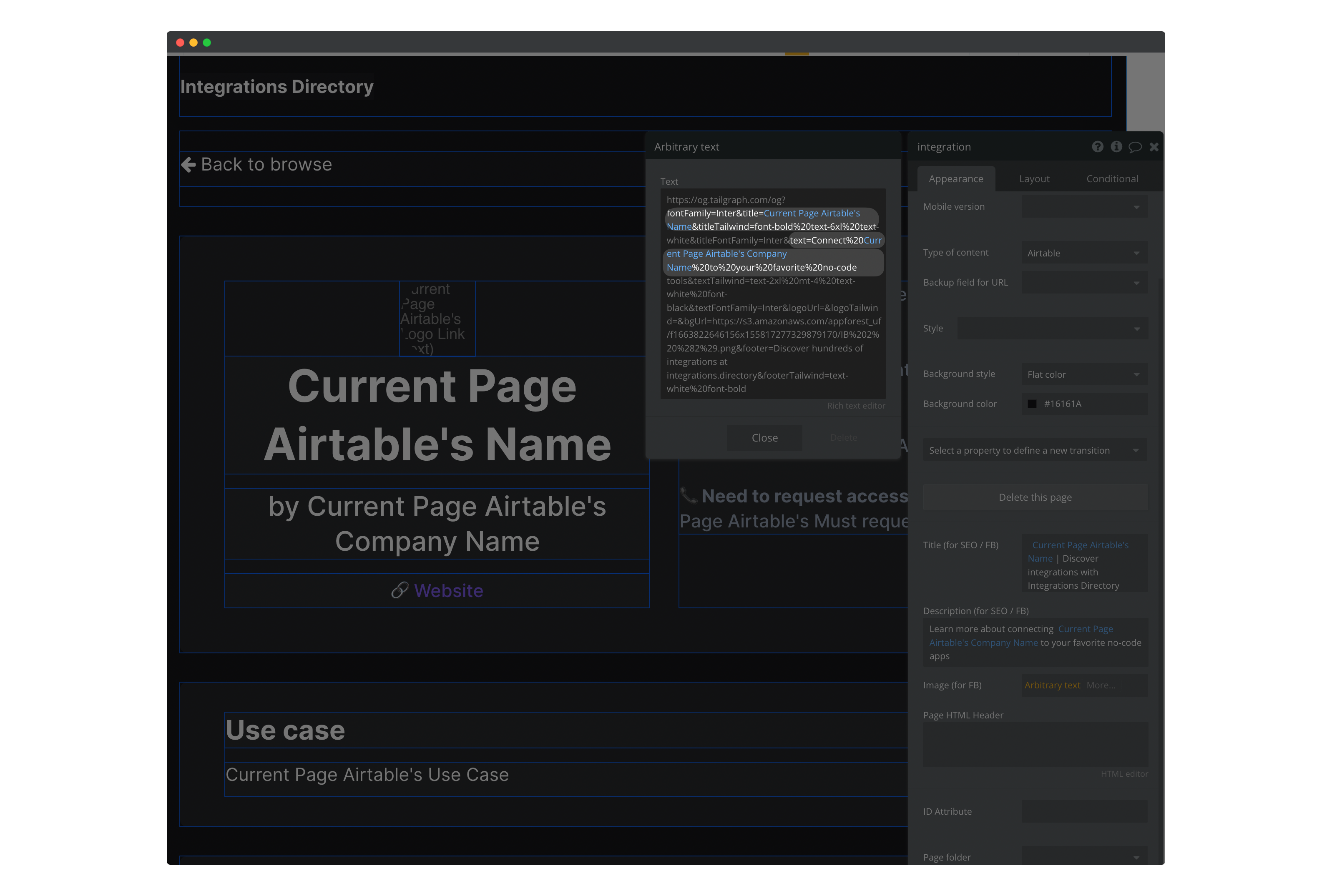This screenshot has width=1332, height=896.
Task: Close the integration property panel
Action: point(1154,147)
